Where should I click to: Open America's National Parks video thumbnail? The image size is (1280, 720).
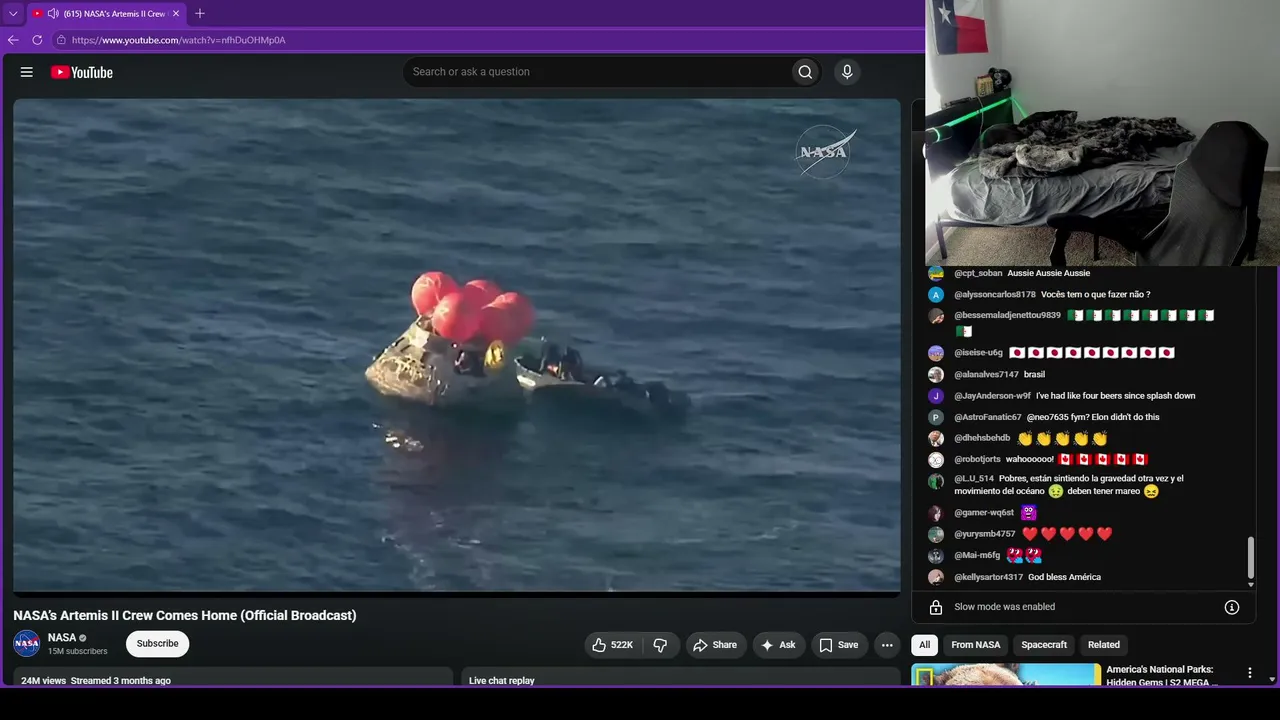tap(1006, 676)
